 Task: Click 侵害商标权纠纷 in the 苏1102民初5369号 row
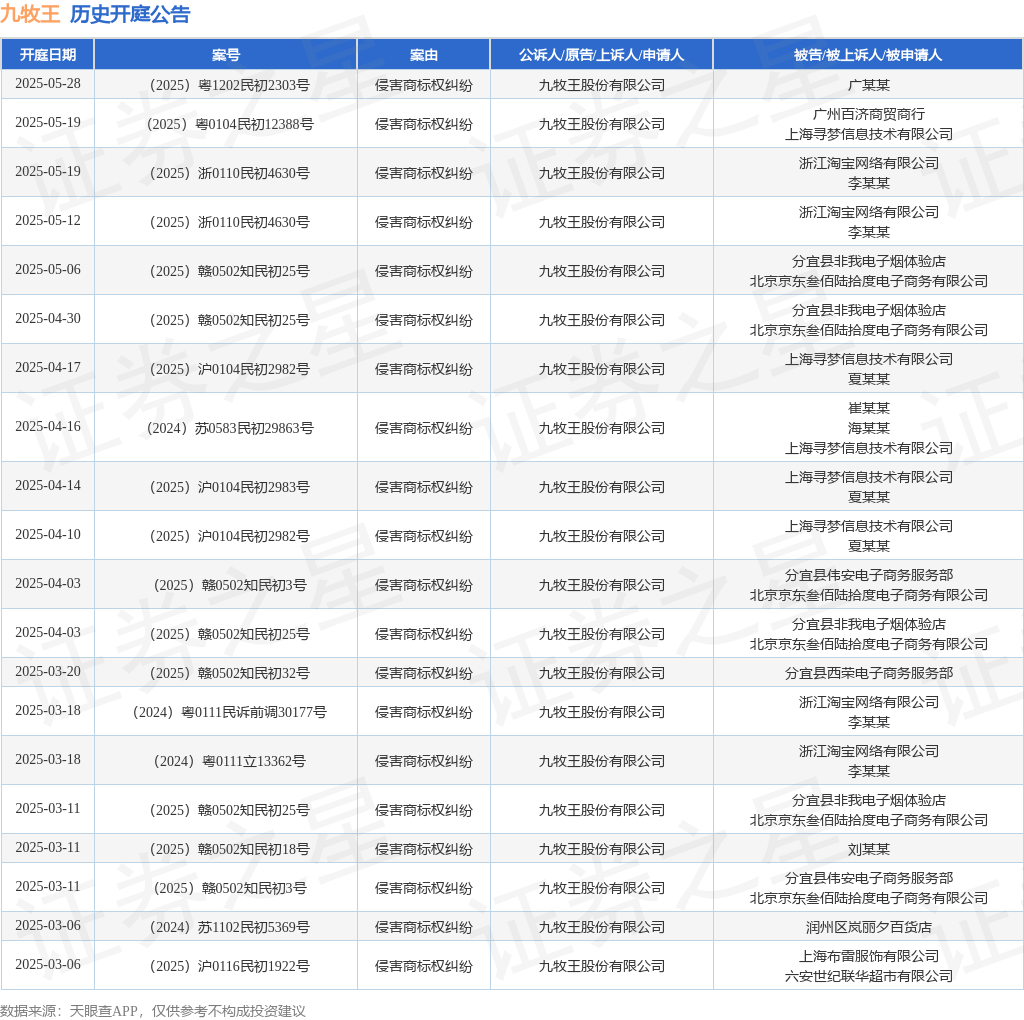[x=424, y=927]
